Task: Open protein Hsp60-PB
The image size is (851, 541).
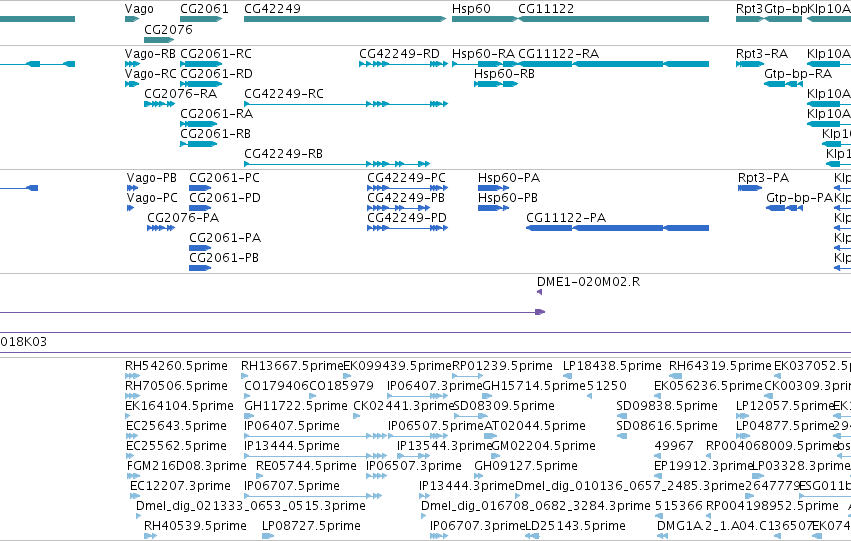Action: tap(508, 198)
